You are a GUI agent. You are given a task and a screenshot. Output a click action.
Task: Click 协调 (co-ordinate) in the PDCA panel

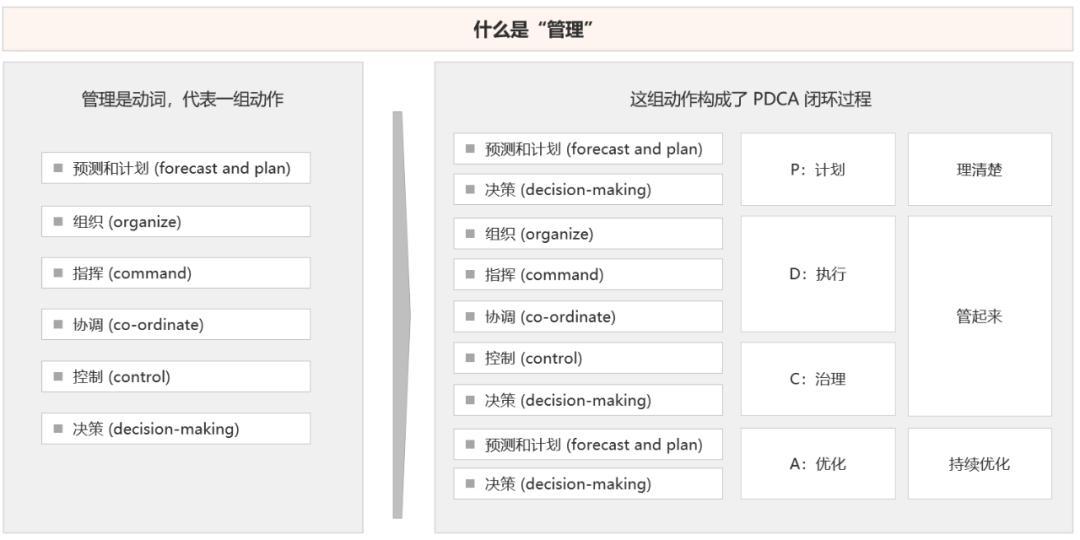pyautogui.click(x=588, y=317)
